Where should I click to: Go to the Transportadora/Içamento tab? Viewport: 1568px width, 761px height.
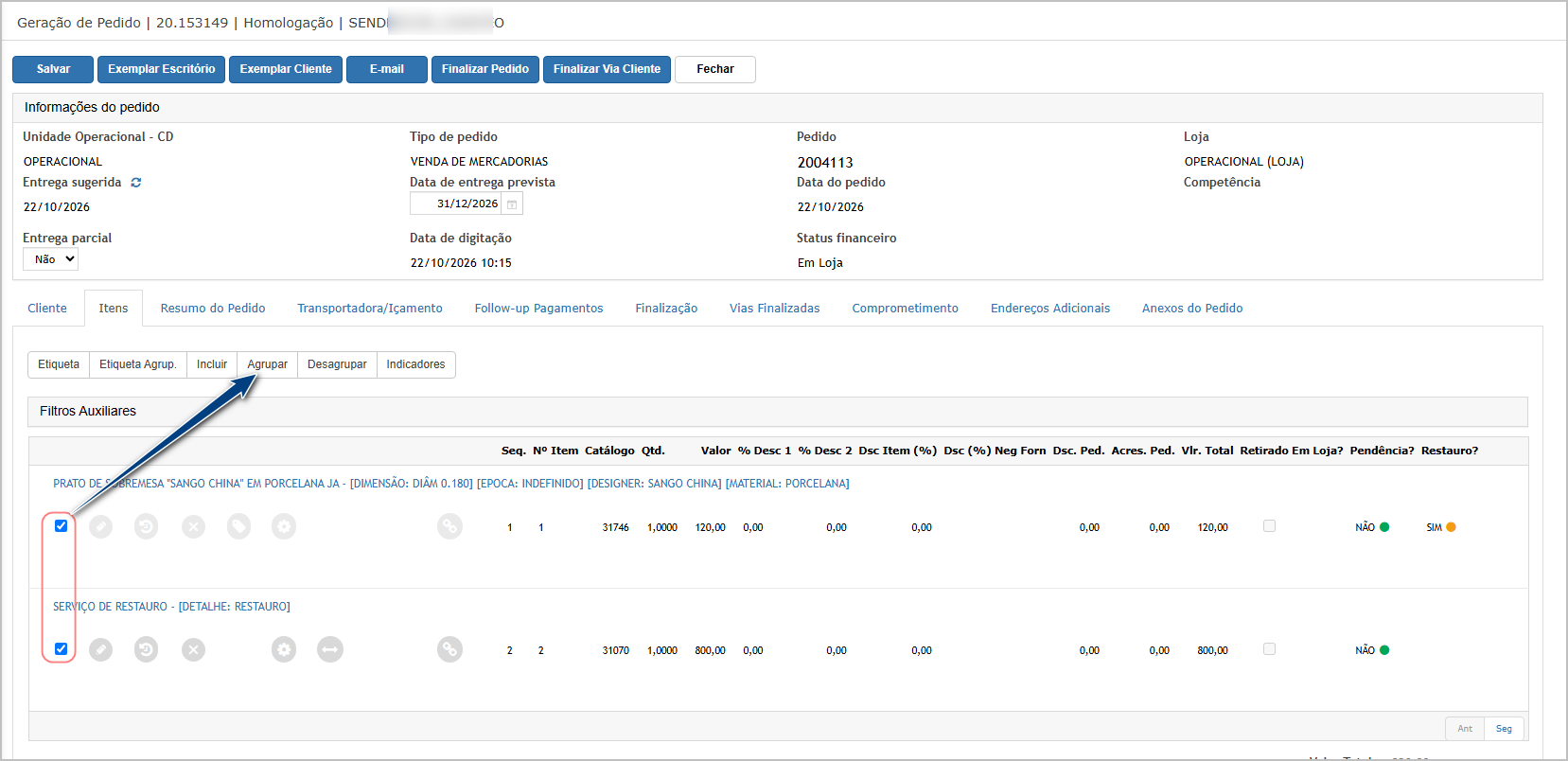coord(370,309)
